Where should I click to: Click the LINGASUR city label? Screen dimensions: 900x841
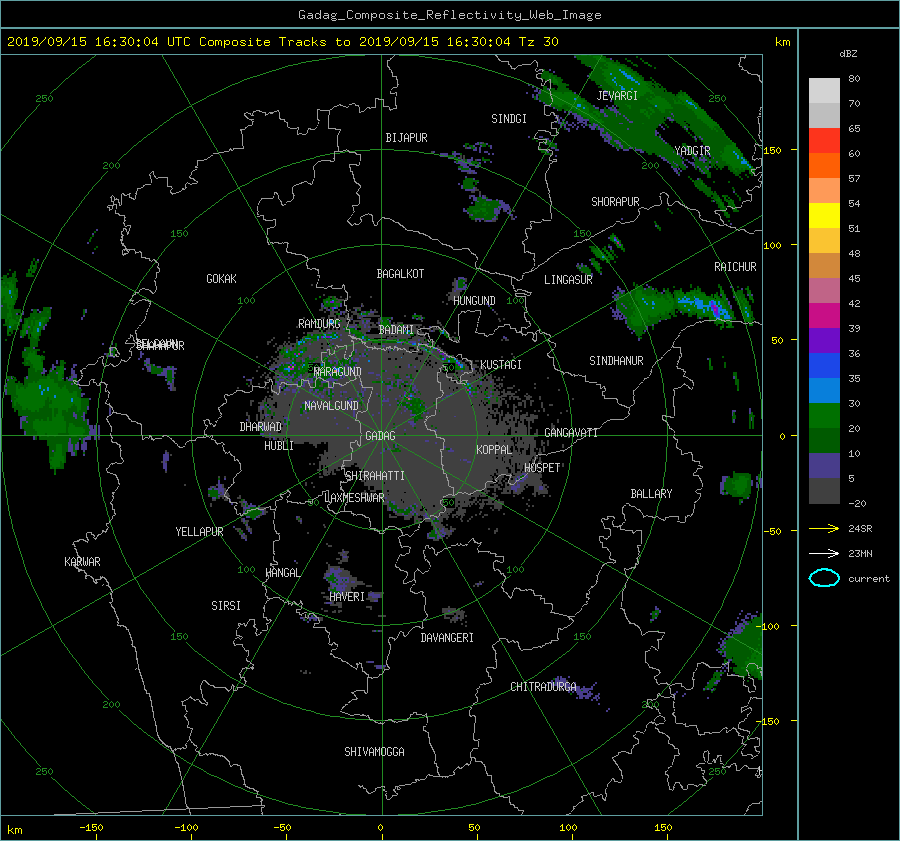tap(568, 280)
